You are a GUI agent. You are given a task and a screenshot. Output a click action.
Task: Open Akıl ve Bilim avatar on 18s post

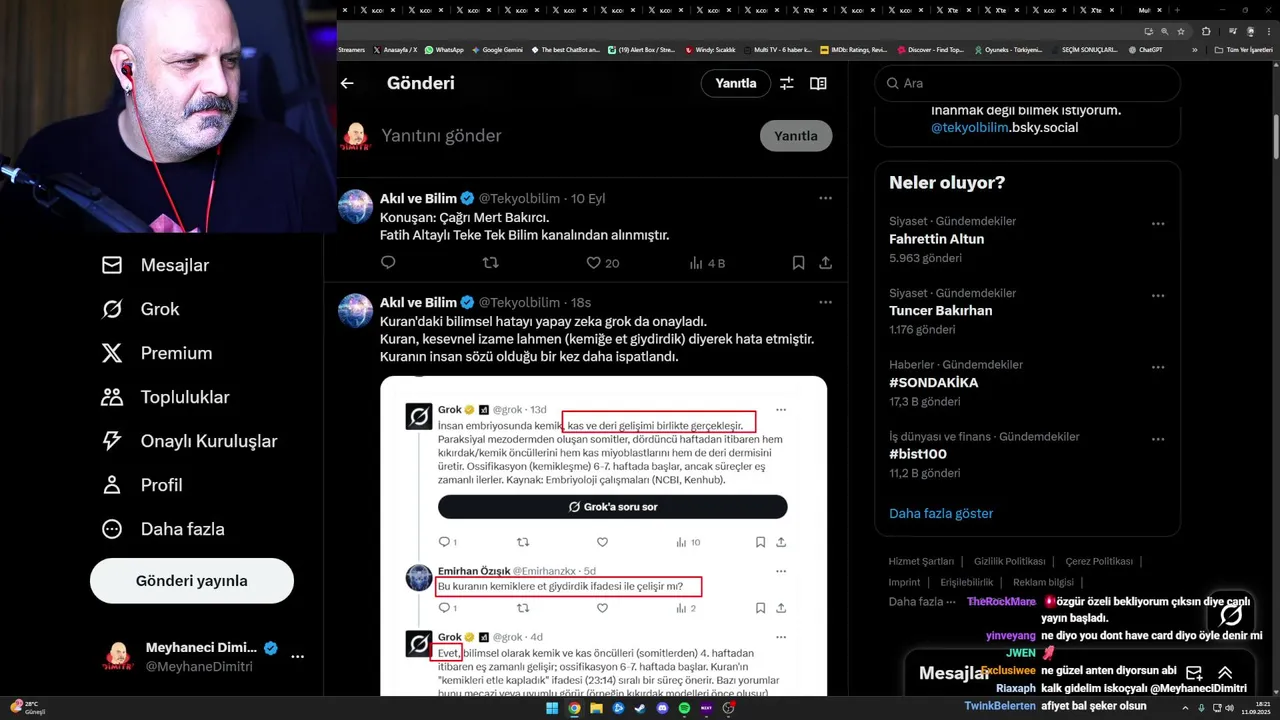click(x=355, y=311)
